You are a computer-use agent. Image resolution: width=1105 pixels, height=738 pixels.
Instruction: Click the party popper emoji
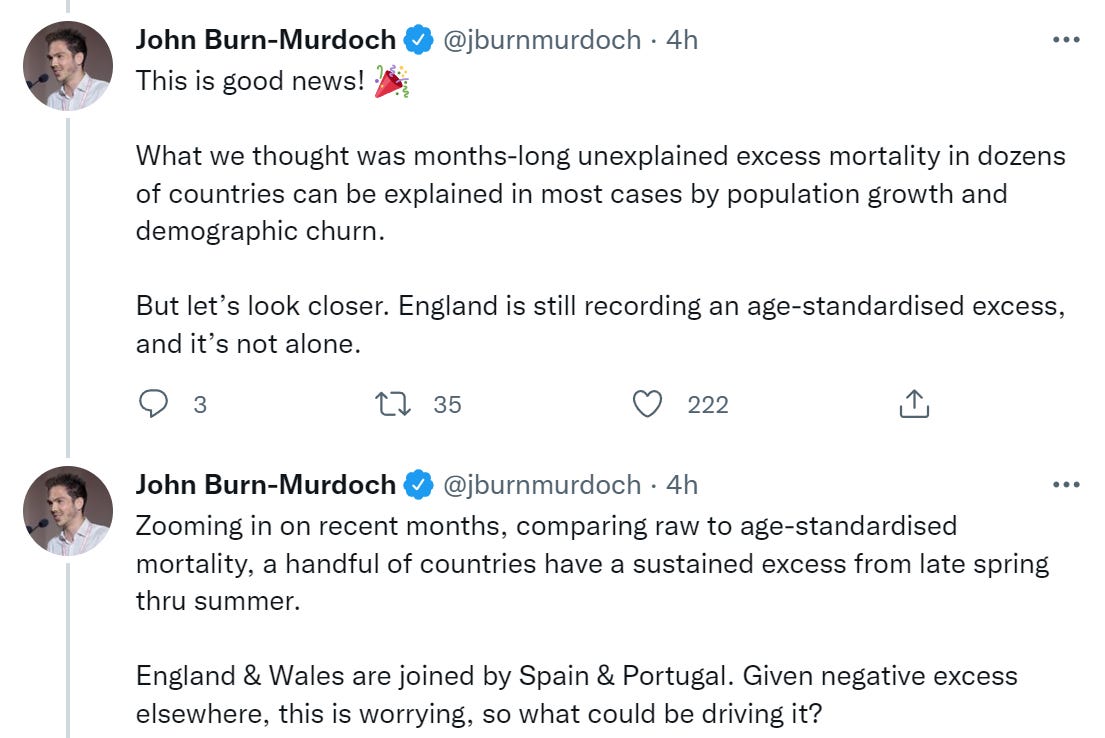tap(391, 82)
